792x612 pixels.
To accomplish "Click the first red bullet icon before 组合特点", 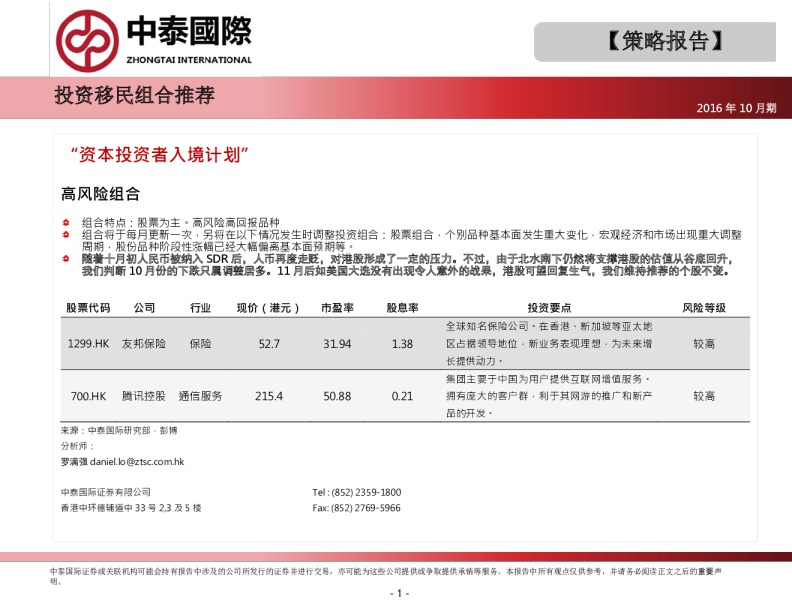I will tap(66, 221).
